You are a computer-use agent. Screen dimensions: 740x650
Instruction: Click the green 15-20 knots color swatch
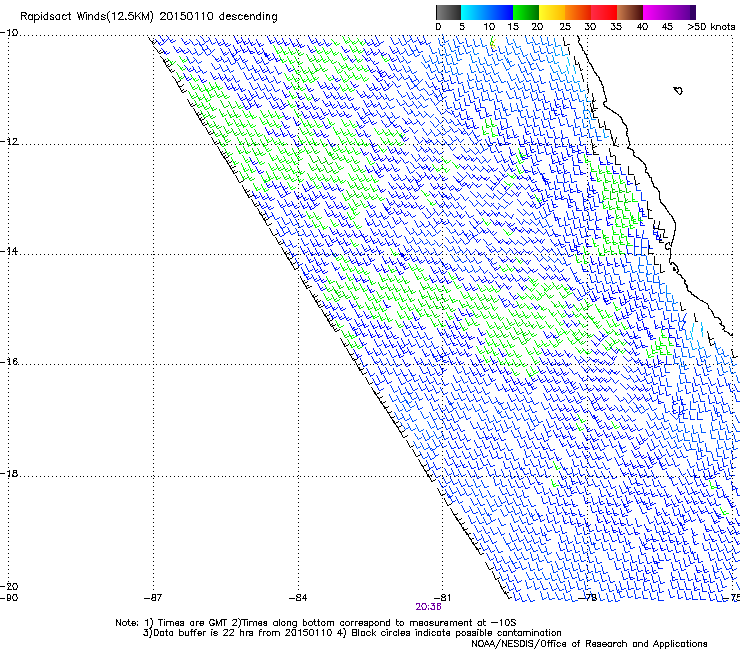(526, 12)
